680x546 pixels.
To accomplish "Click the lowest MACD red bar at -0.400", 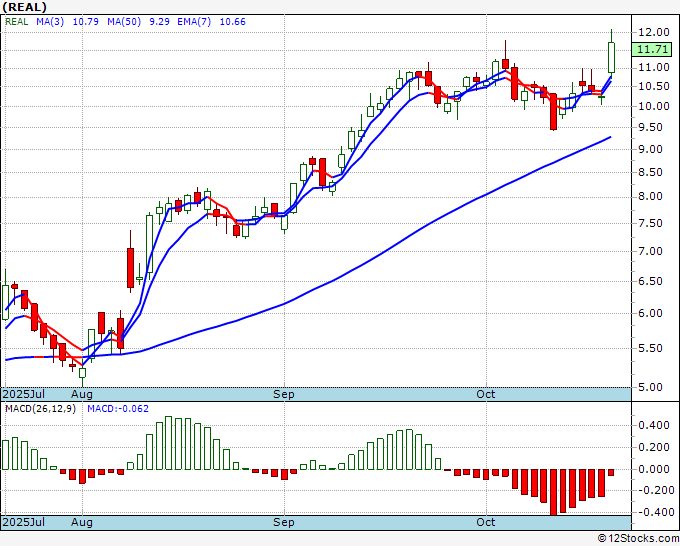I will (553, 492).
